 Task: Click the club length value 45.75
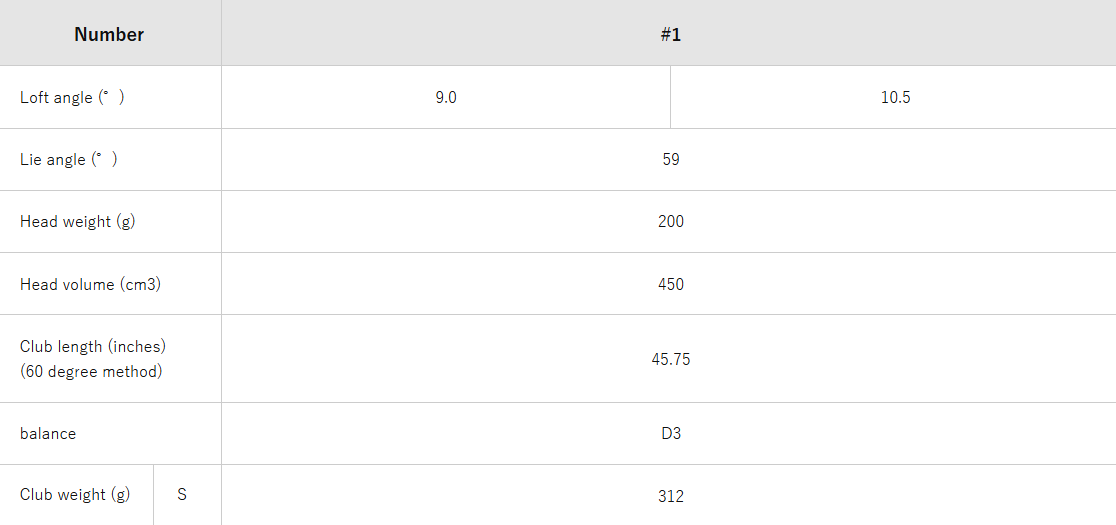pyautogui.click(x=670, y=360)
